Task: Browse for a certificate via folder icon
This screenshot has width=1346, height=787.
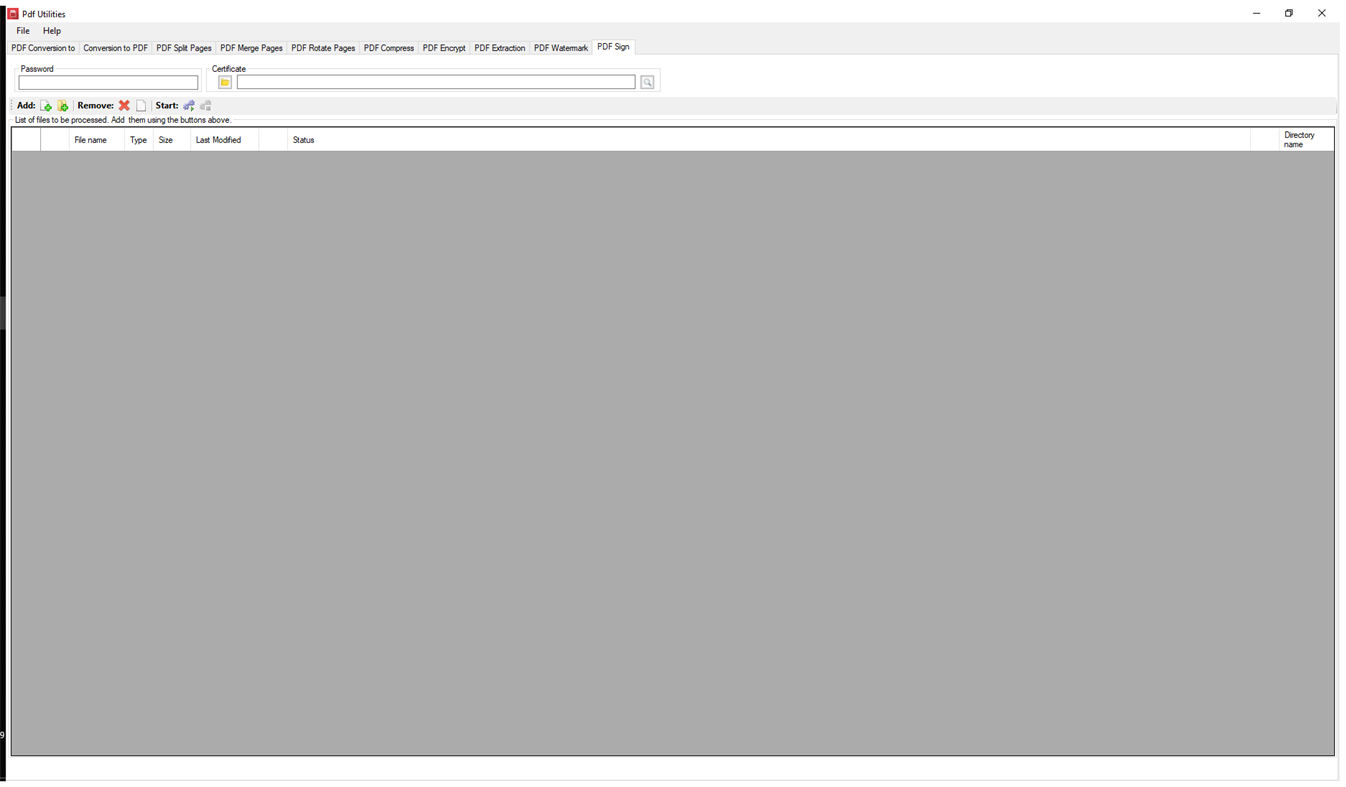Action: [x=224, y=82]
